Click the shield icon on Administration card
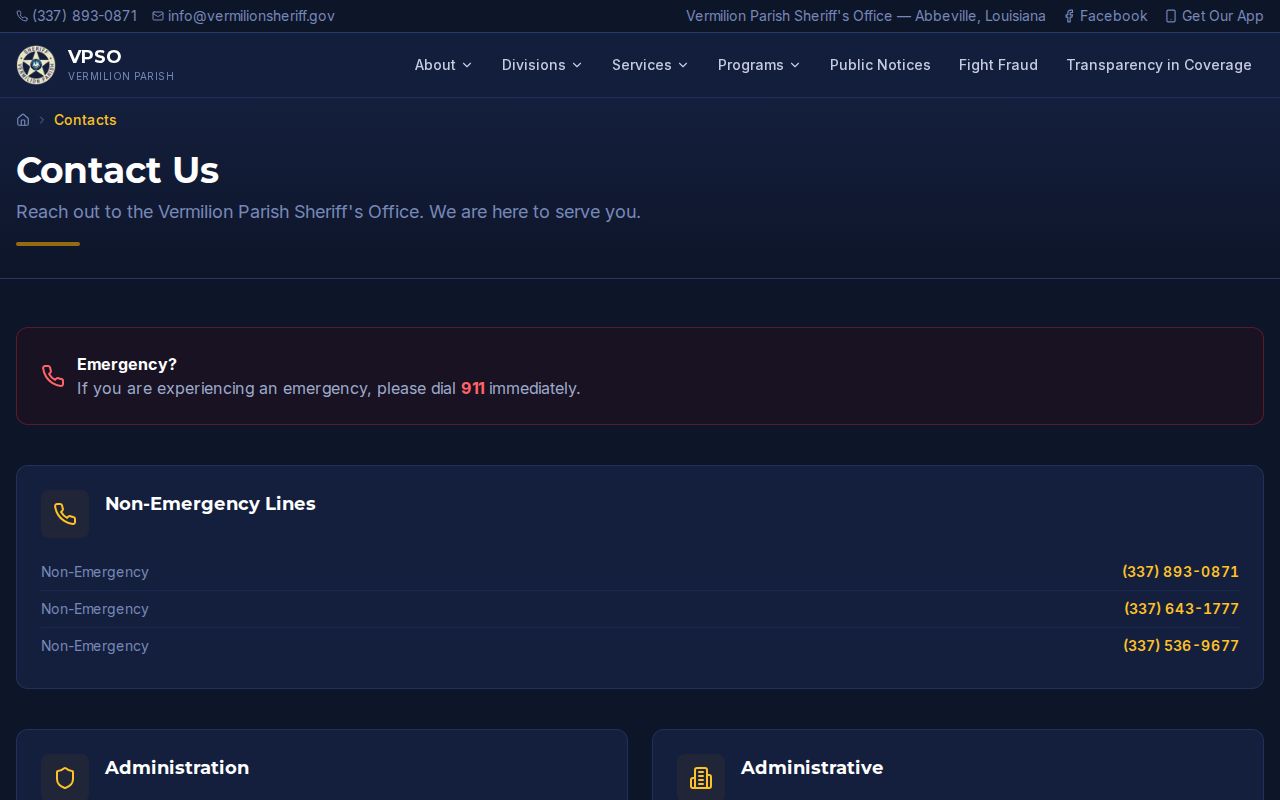The height and width of the screenshot is (800, 1280). pyautogui.click(x=65, y=777)
